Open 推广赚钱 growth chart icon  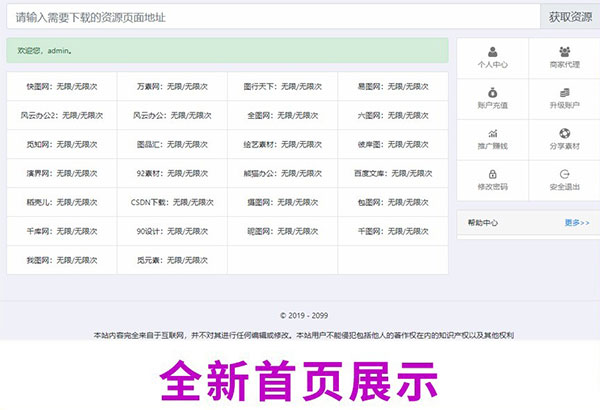click(492, 133)
